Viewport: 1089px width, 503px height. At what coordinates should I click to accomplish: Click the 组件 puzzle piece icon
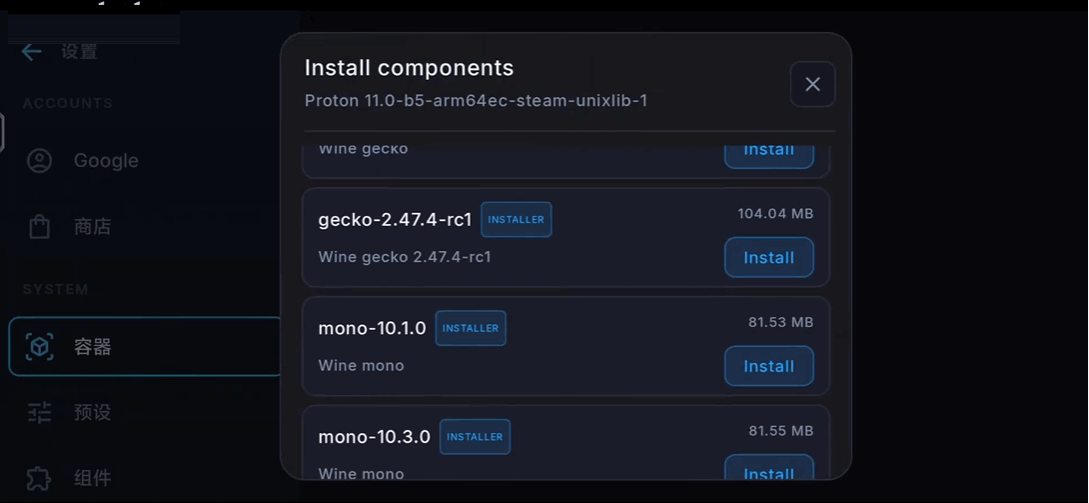[x=40, y=478]
